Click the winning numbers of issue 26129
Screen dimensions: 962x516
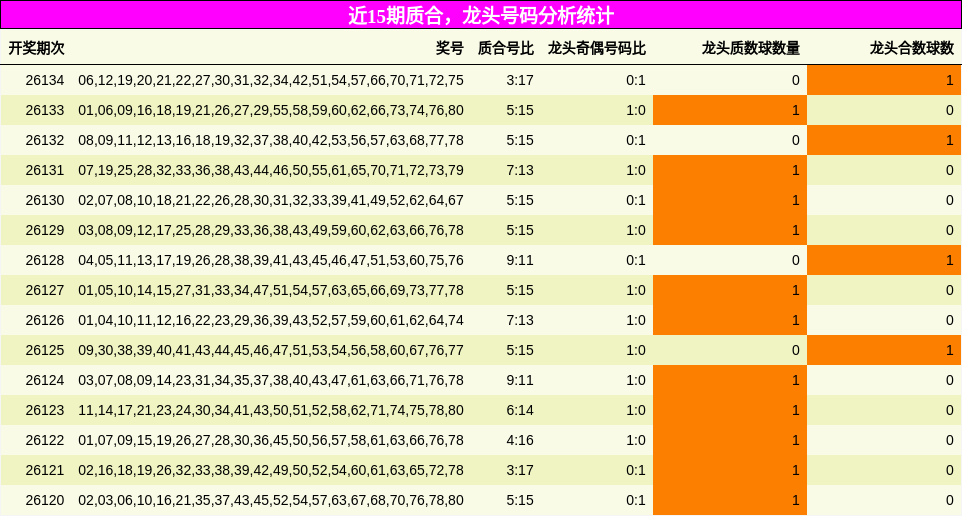(271, 231)
